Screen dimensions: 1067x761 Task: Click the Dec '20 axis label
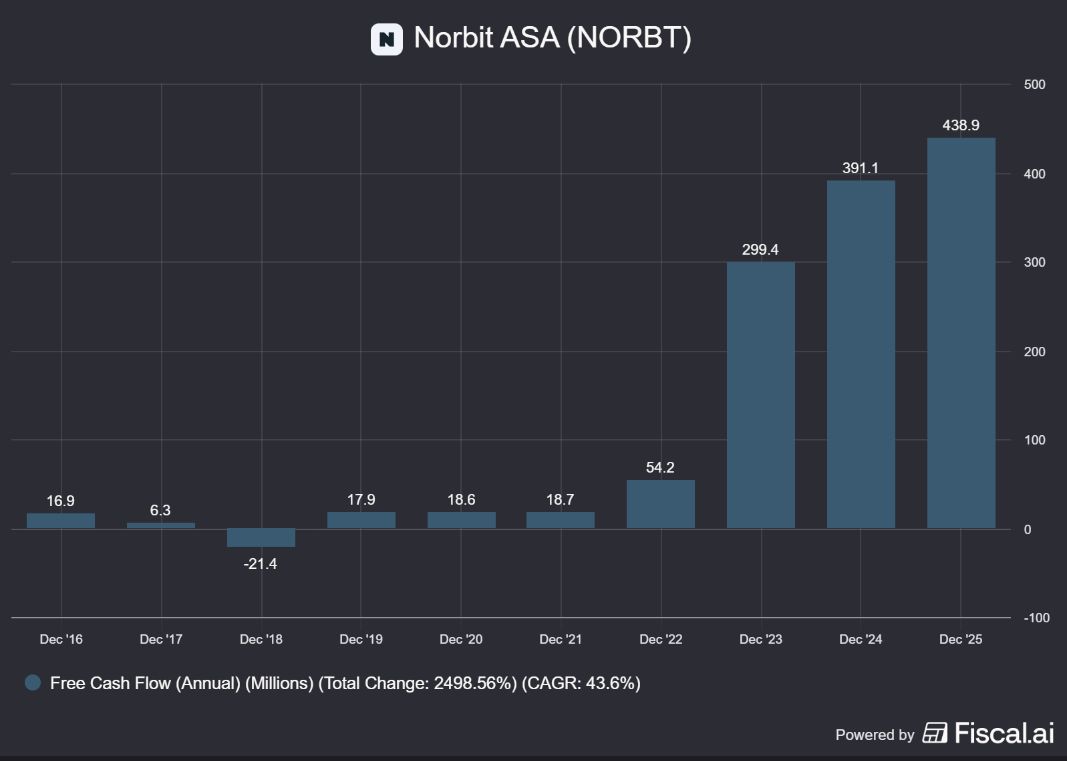tap(461, 639)
